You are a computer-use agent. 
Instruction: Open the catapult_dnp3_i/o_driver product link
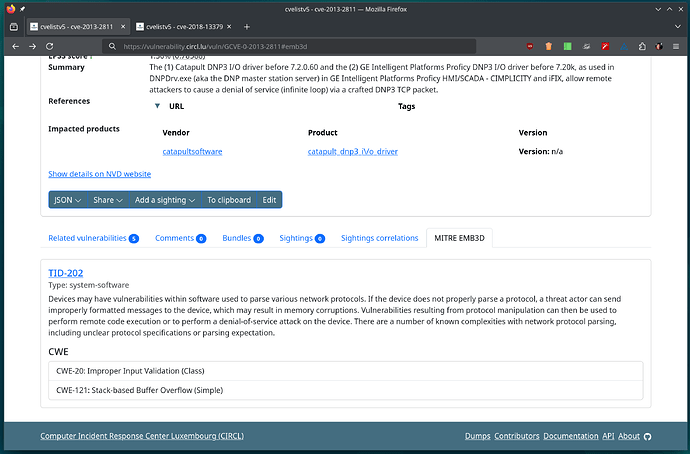coord(352,151)
